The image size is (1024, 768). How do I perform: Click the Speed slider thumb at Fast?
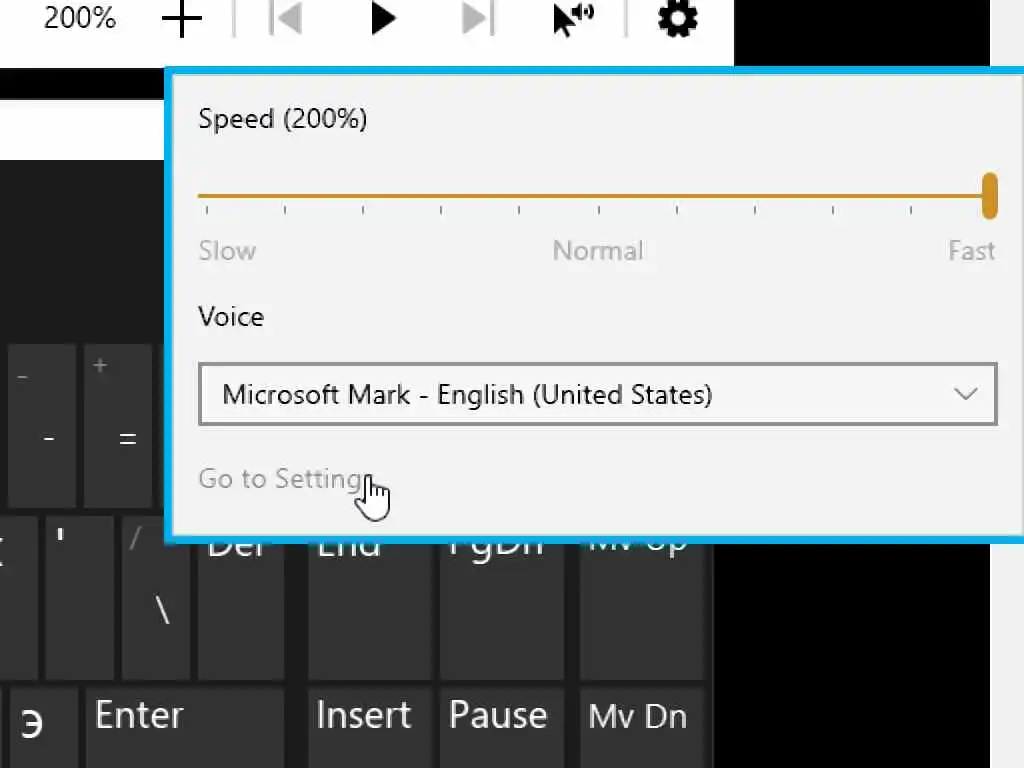click(989, 195)
